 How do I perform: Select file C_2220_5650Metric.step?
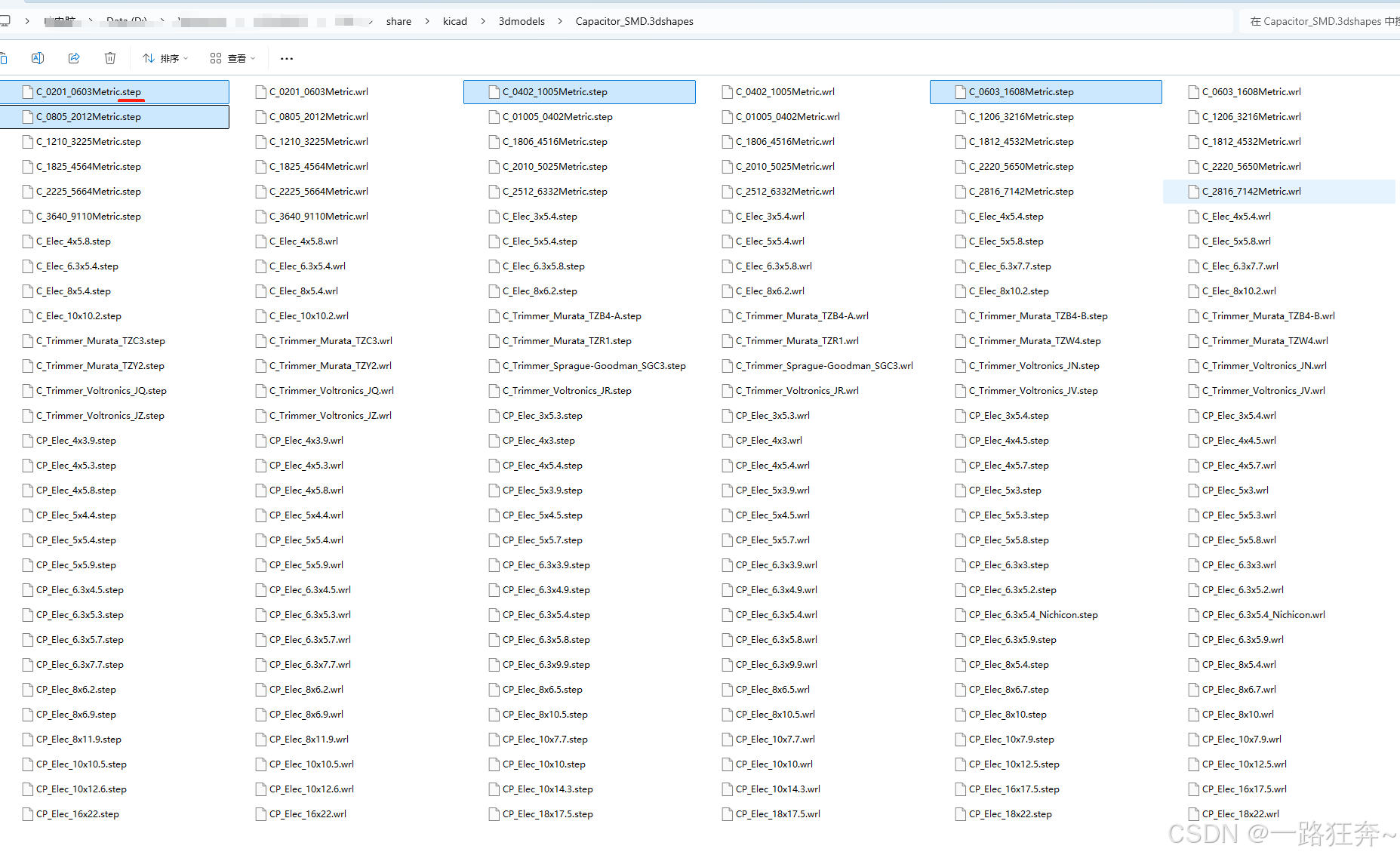1021,167
